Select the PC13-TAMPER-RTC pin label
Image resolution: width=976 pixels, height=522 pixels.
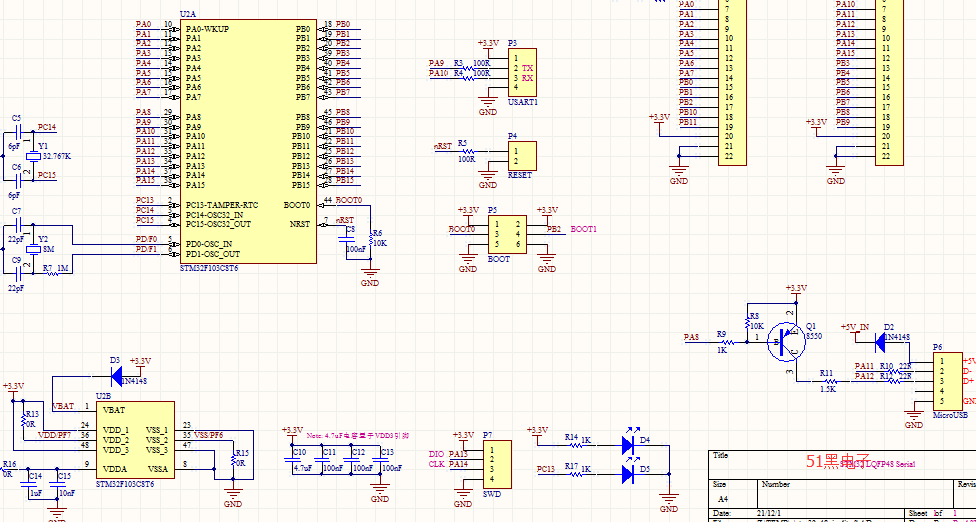222,205
